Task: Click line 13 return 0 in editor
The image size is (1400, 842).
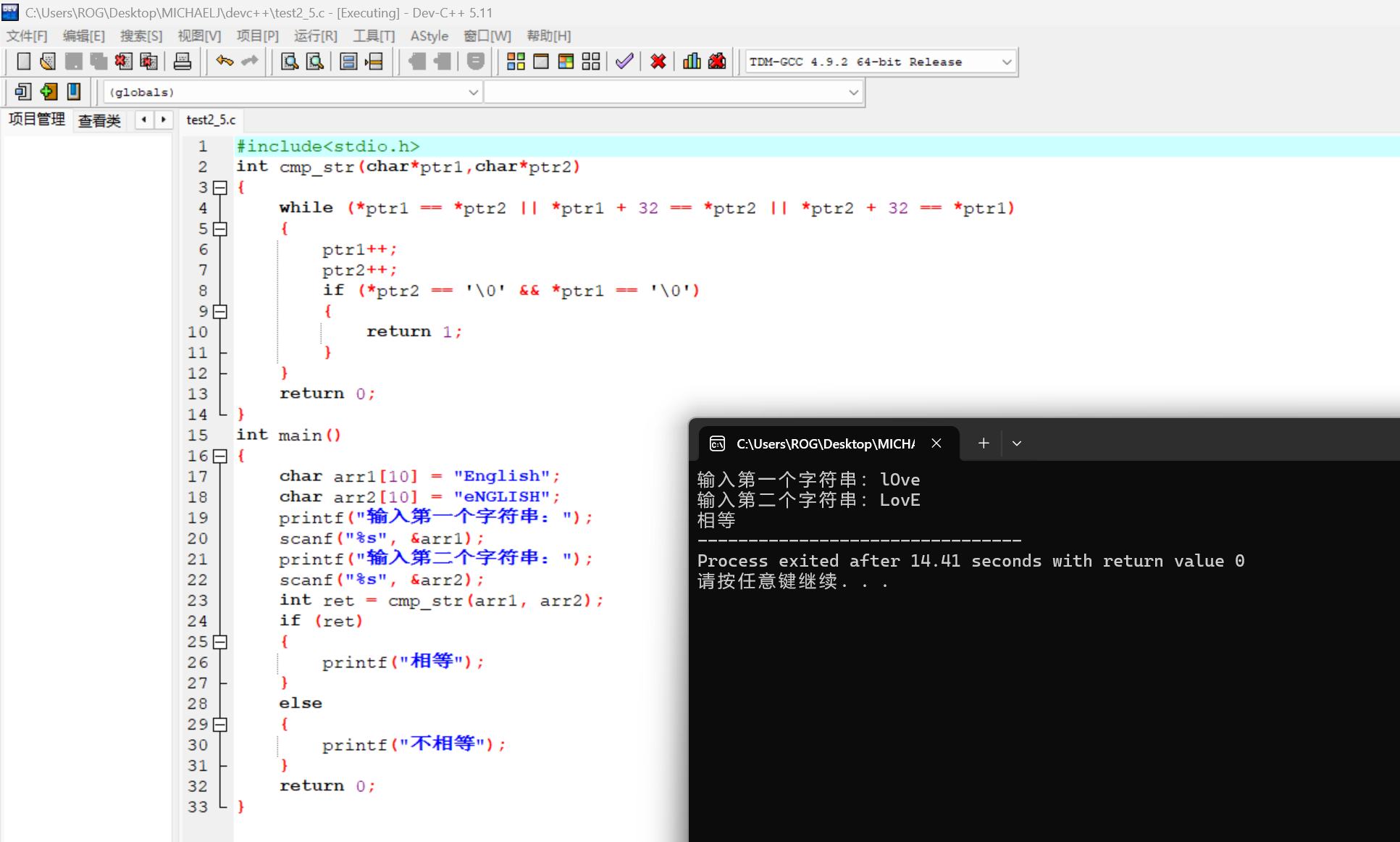Action: click(327, 393)
